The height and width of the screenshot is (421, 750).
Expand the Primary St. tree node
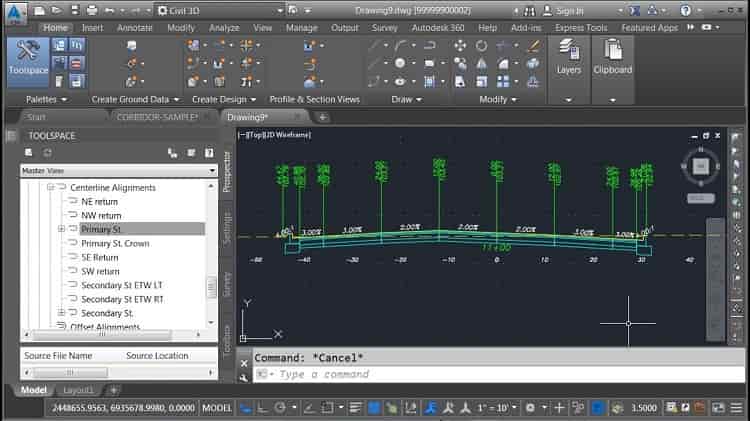coord(61,229)
